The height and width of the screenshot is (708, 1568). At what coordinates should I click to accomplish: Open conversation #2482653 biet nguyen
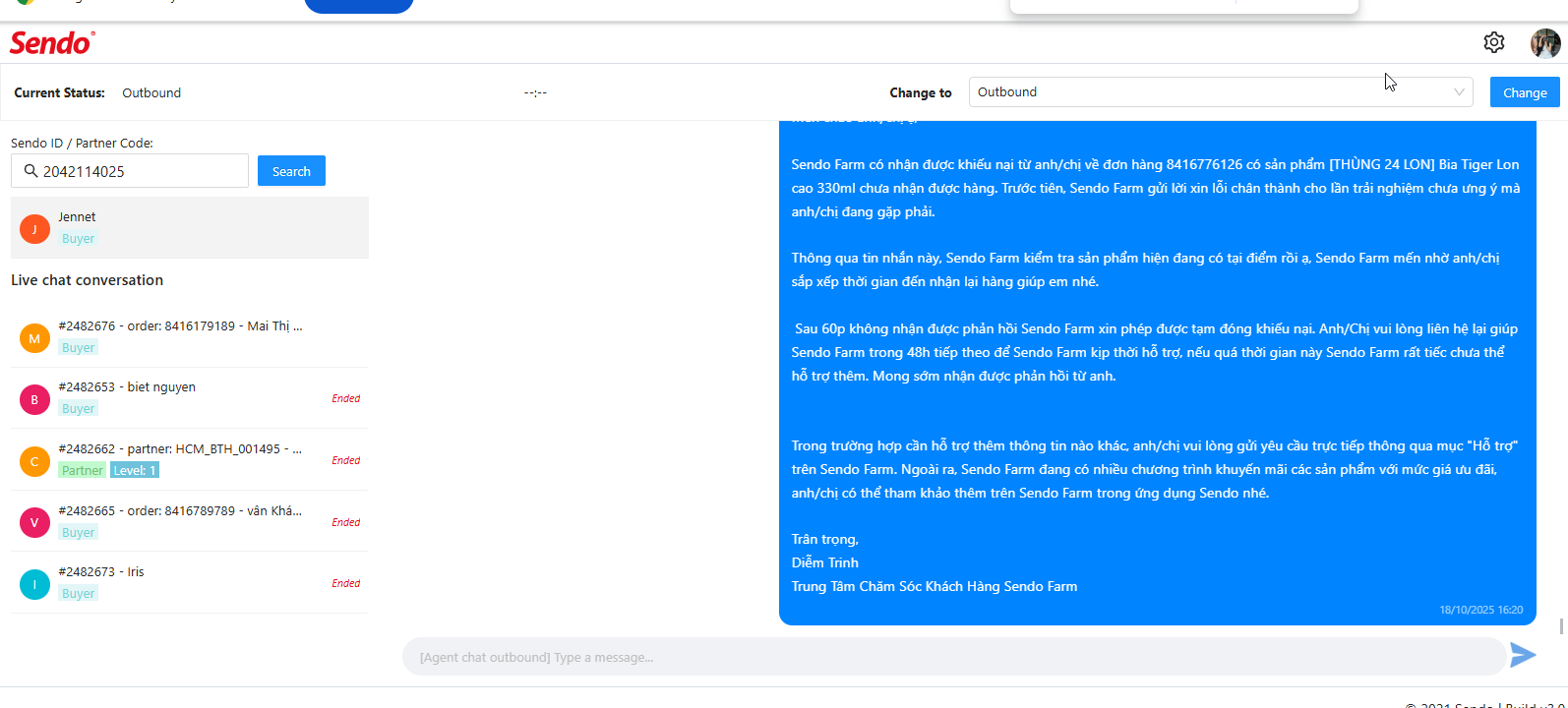(x=190, y=398)
